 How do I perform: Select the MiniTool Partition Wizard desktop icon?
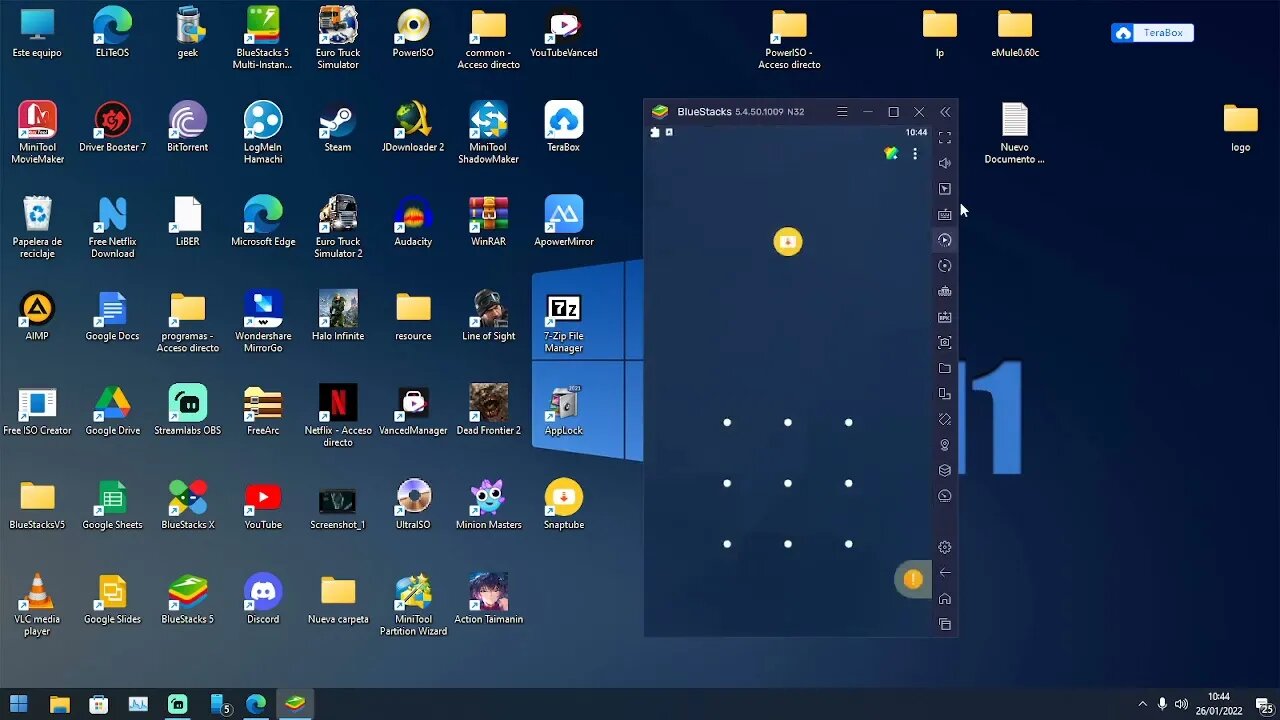[413, 605]
